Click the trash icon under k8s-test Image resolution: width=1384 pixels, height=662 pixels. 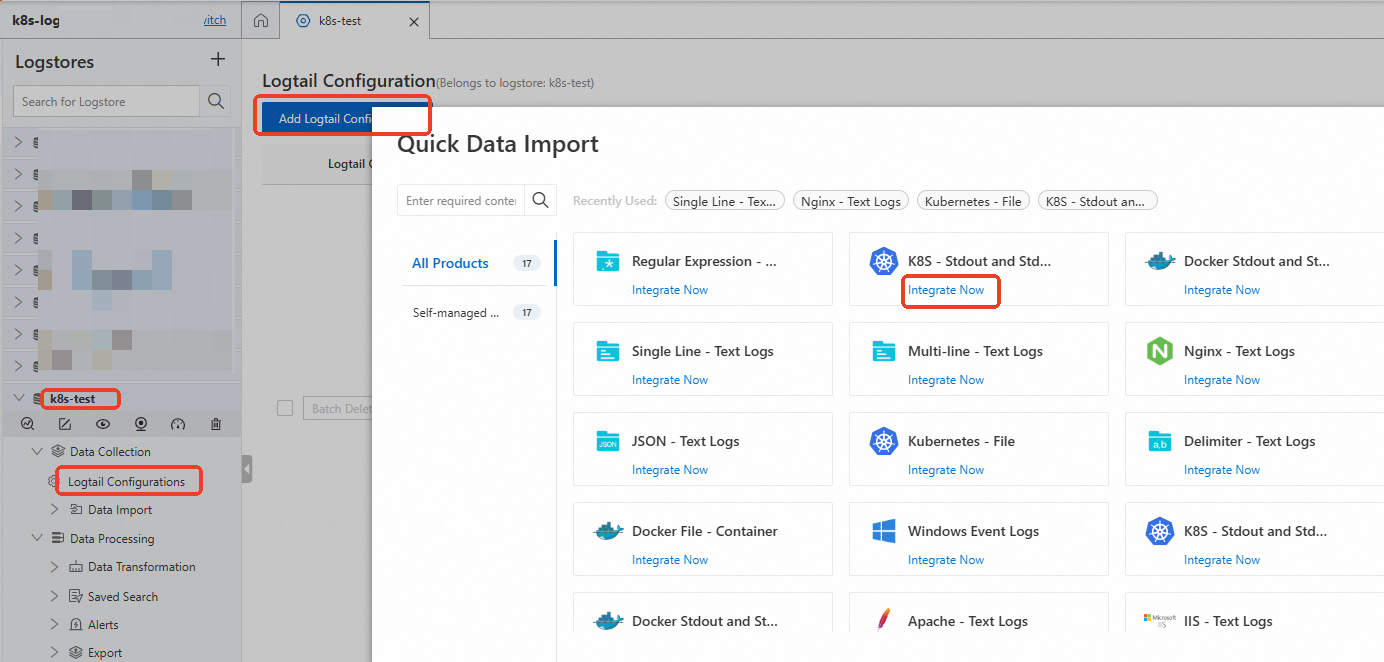click(x=216, y=424)
